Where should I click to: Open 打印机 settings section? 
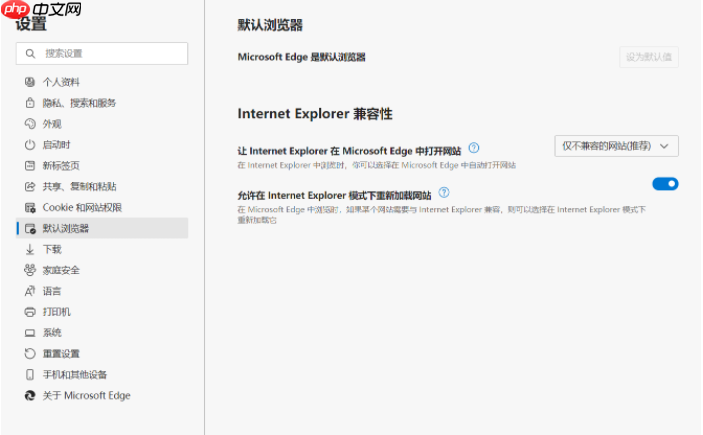pos(102,312)
